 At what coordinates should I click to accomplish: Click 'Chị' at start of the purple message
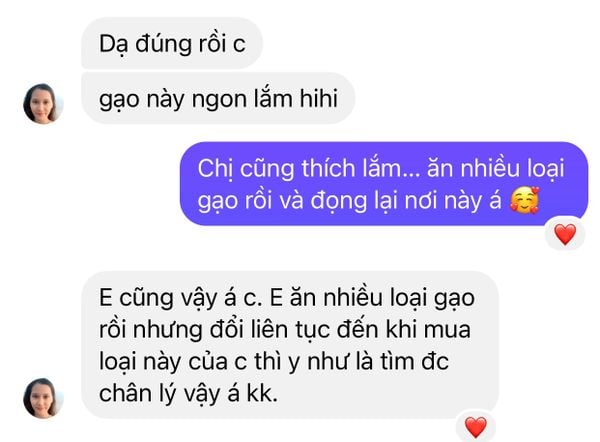(x=215, y=169)
